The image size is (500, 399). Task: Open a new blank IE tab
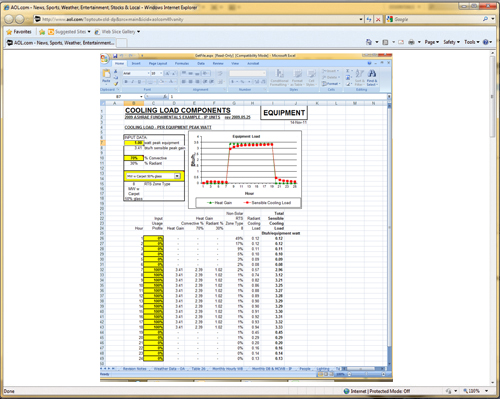click(x=122, y=43)
